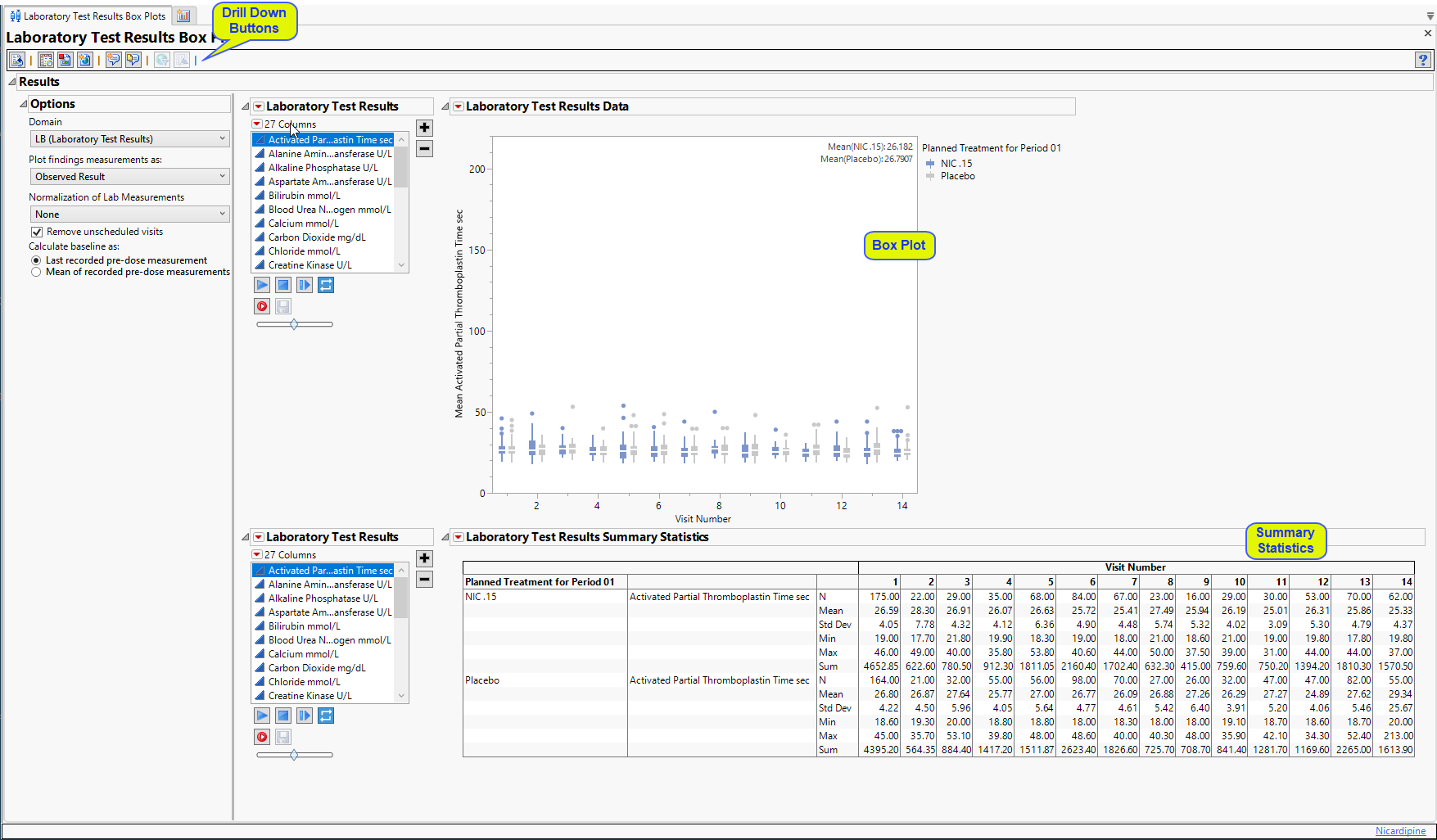
Task: Select Last recorded pre-dose measurement radio
Action: click(36, 260)
